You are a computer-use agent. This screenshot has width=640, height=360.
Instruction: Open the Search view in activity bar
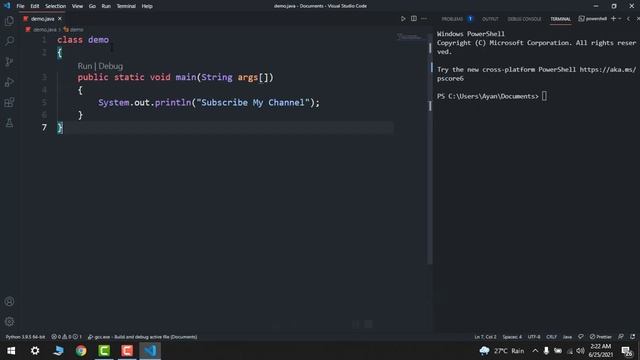[x=9, y=41]
